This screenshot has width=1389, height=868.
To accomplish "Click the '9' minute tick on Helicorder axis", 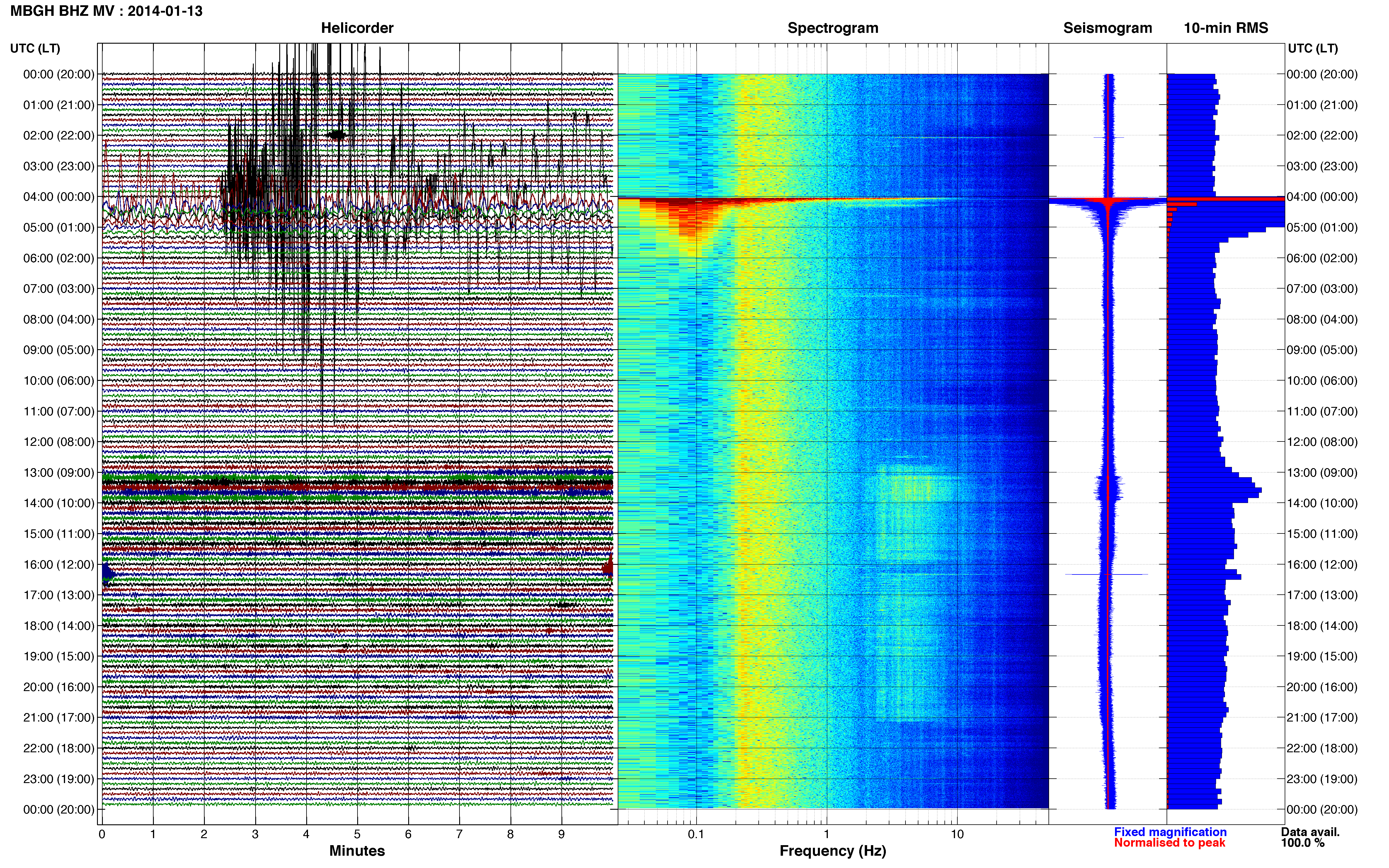I will point(561,834).
